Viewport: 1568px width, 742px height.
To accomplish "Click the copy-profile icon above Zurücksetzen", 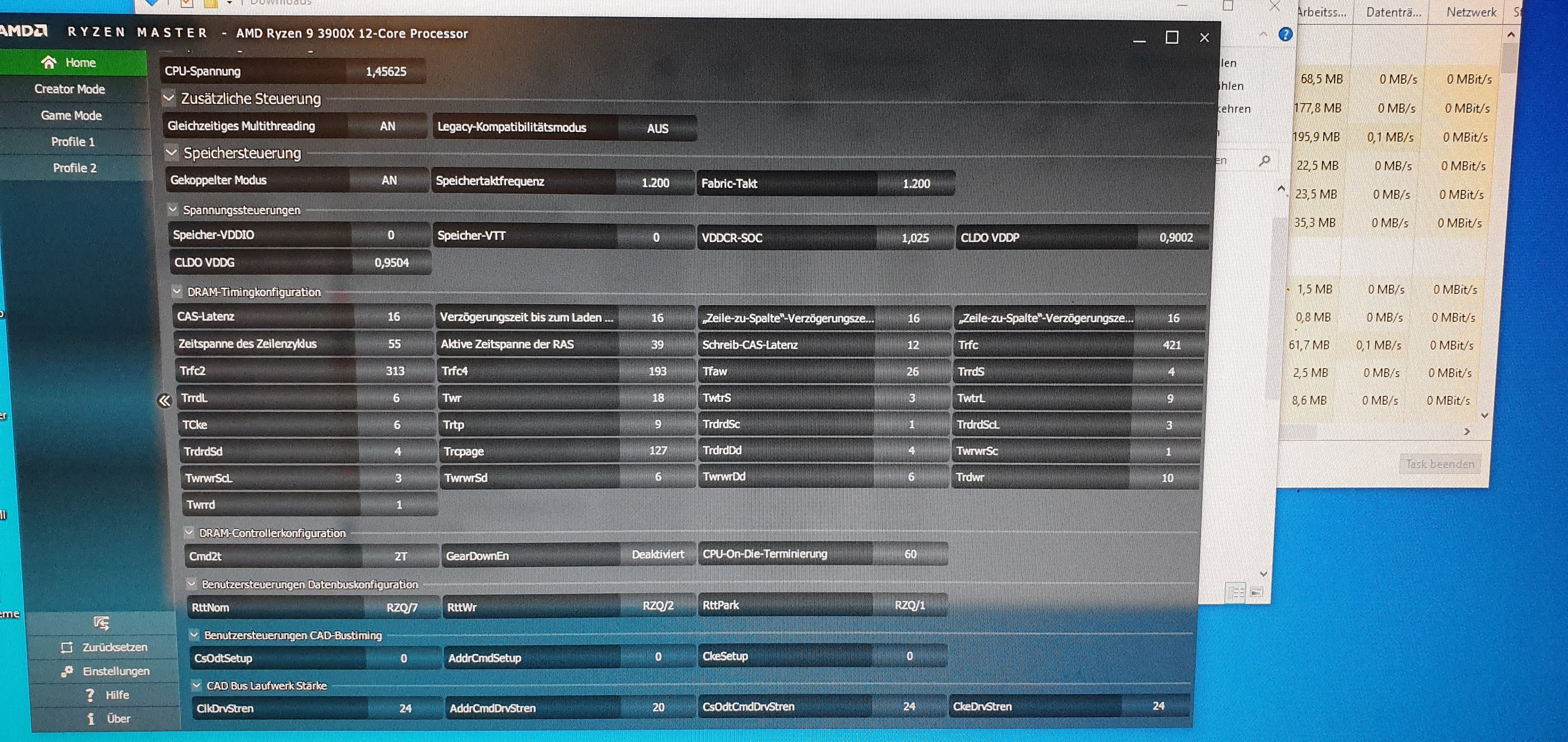I will (x=102, y=623).
